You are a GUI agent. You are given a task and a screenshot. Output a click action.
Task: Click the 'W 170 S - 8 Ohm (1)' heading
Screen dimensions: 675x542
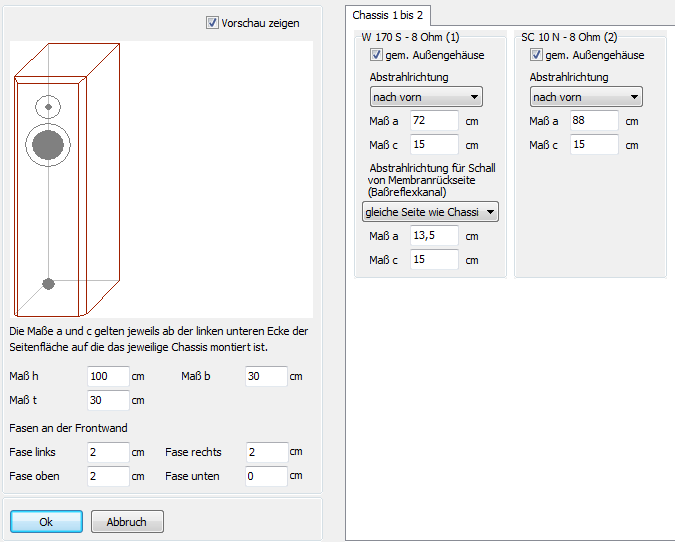pyautogui.click(x=410, y=37)
